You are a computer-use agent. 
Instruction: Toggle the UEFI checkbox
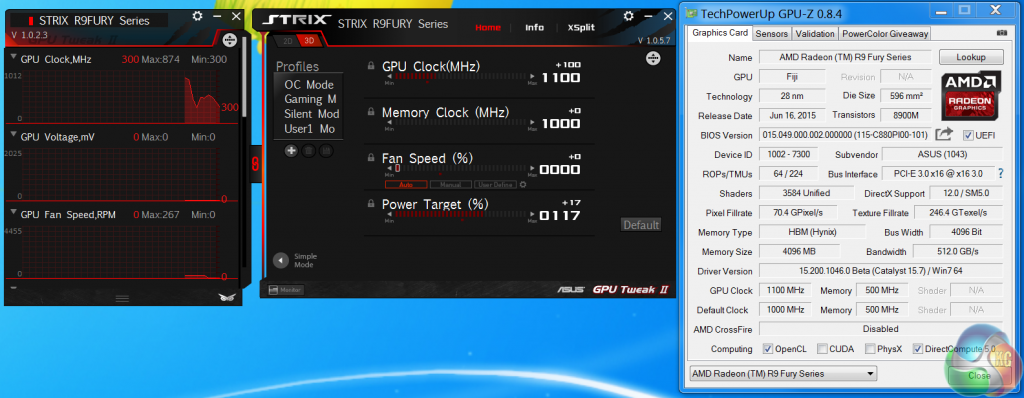coord(968,135)
